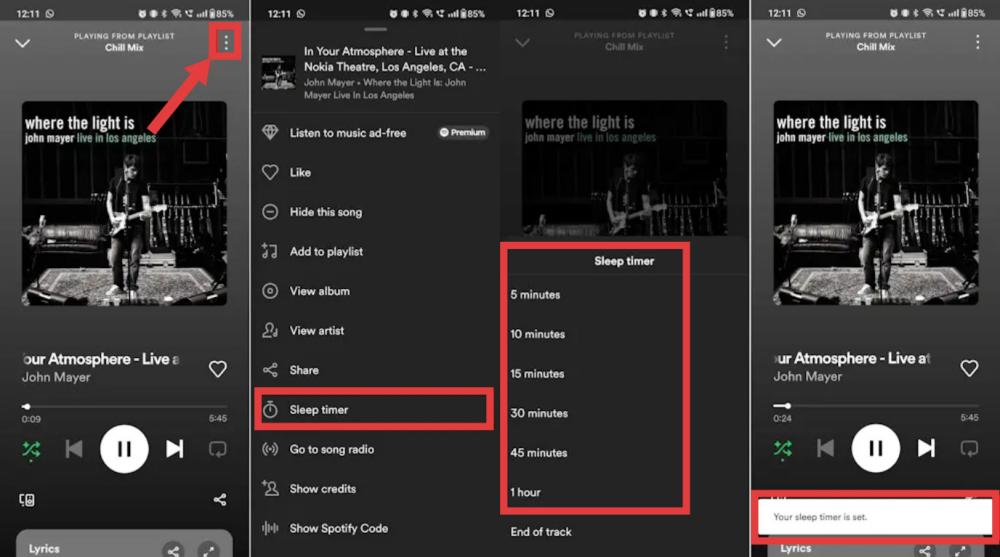
Task: Like the song in first panel
Action: tap(217, 369)
